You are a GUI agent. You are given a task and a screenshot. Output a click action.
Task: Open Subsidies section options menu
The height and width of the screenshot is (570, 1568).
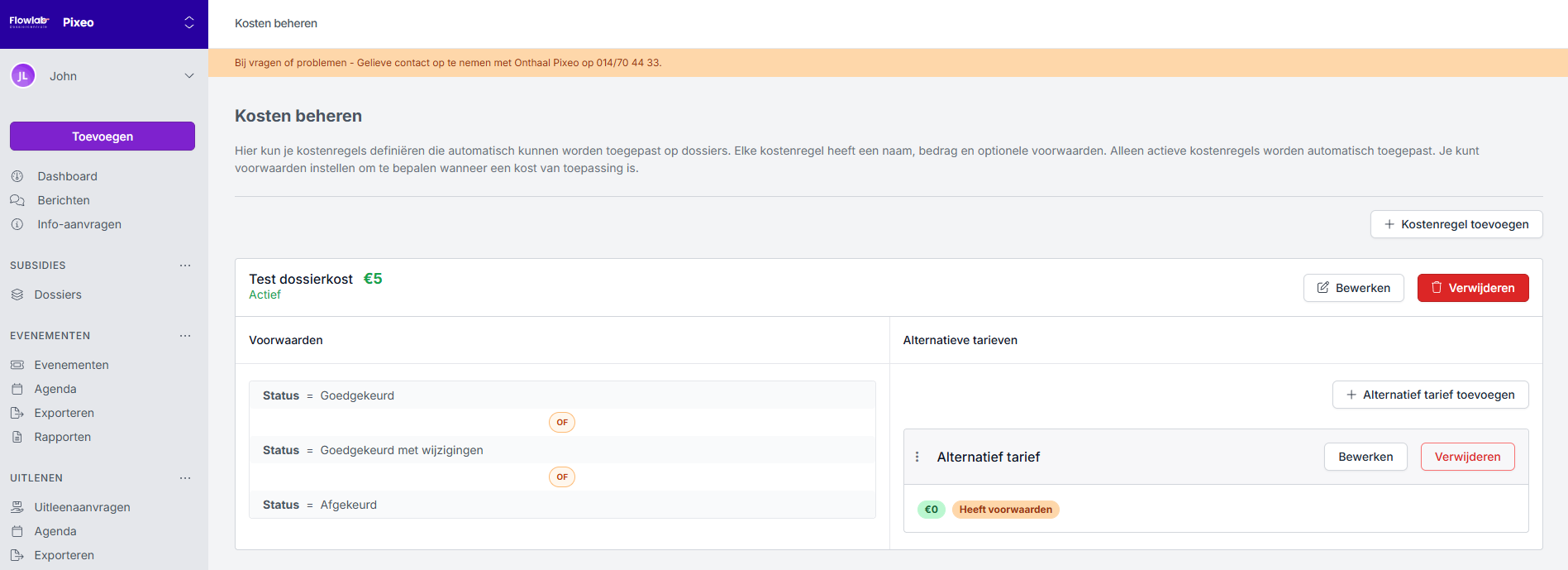(x=185, y=266)
